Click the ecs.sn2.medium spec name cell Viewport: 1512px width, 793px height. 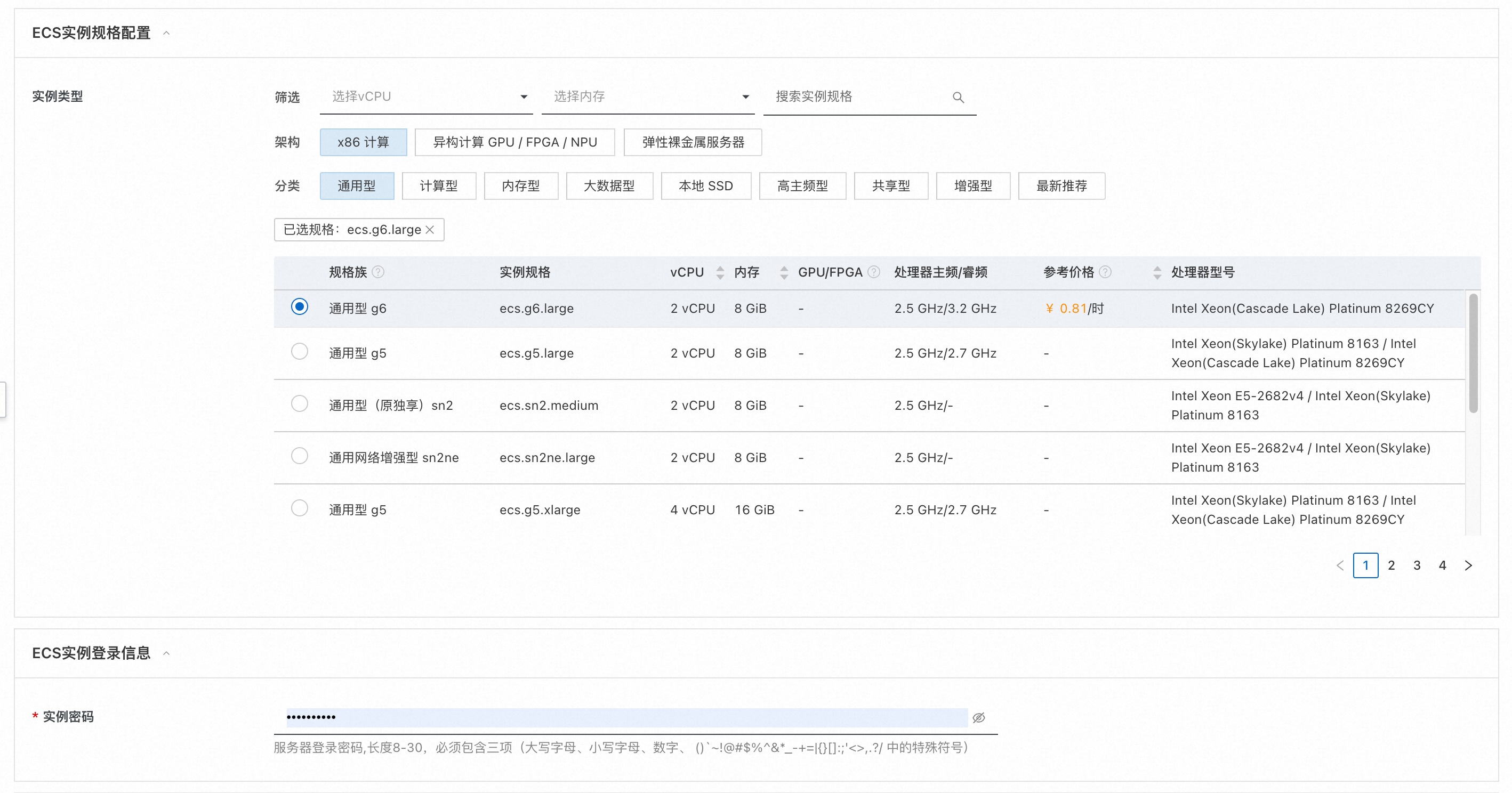tap(549, 406)
